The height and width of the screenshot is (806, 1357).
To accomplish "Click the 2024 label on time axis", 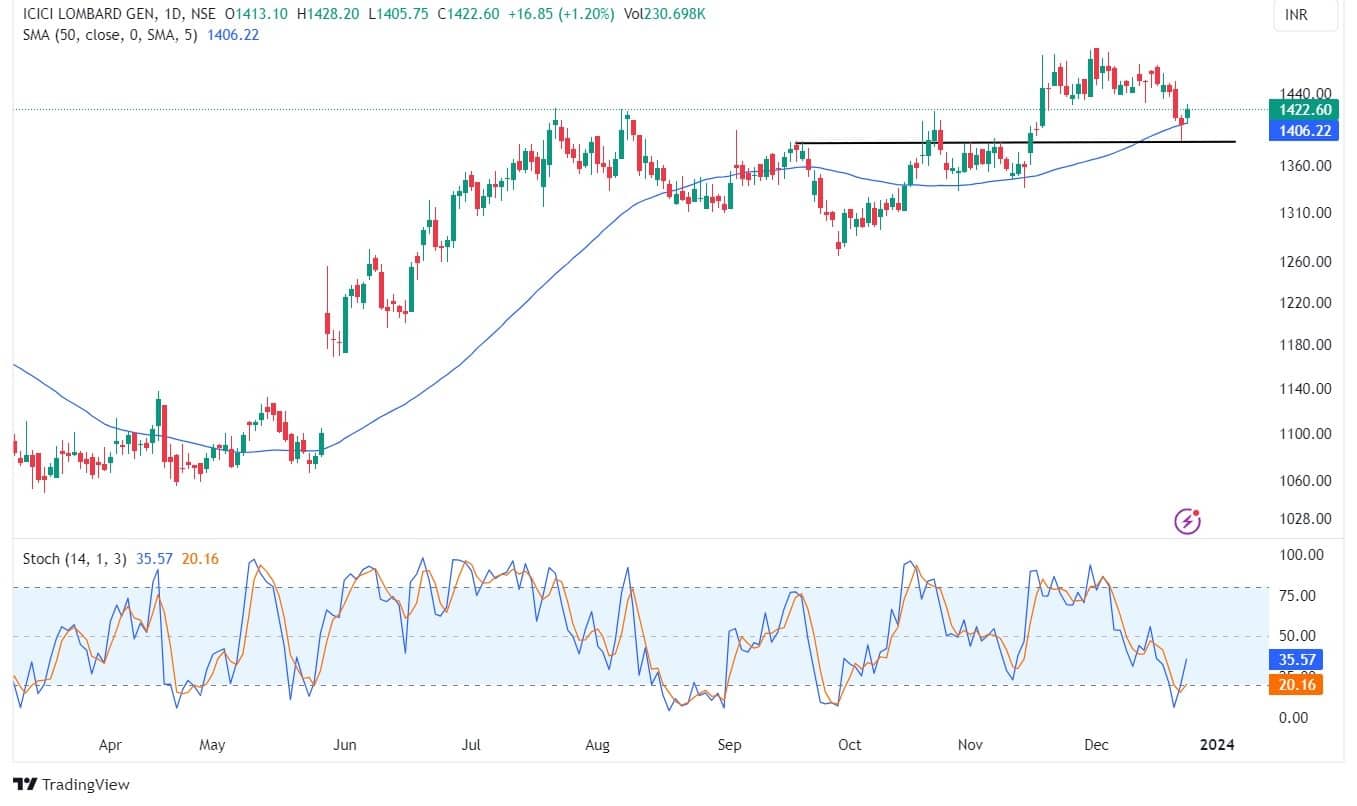I will (1217, 745).
